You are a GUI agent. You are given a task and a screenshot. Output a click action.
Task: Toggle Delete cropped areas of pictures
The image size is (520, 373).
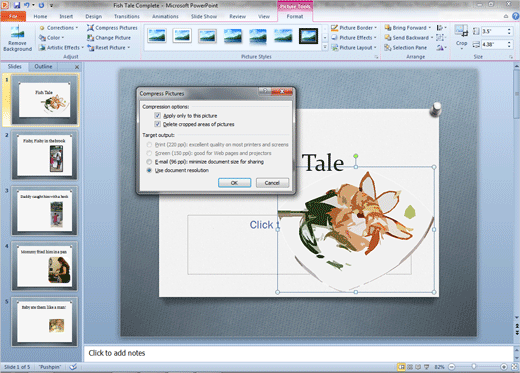coord(158,124)
